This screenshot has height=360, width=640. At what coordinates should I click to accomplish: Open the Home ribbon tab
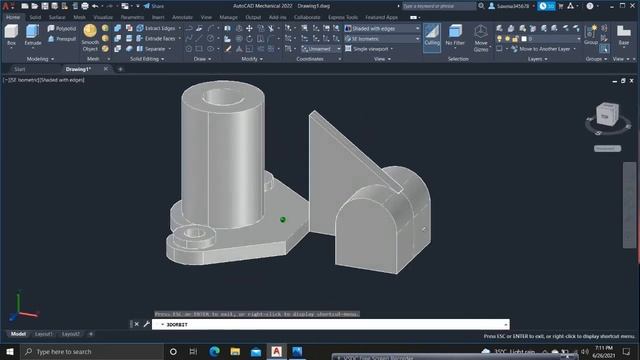click(x=13, y=17)
